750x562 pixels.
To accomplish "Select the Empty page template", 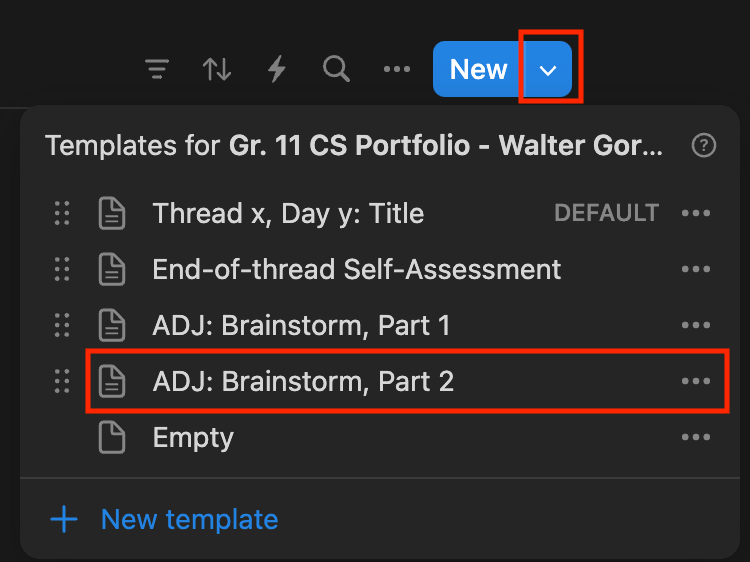I will point(193,437).
